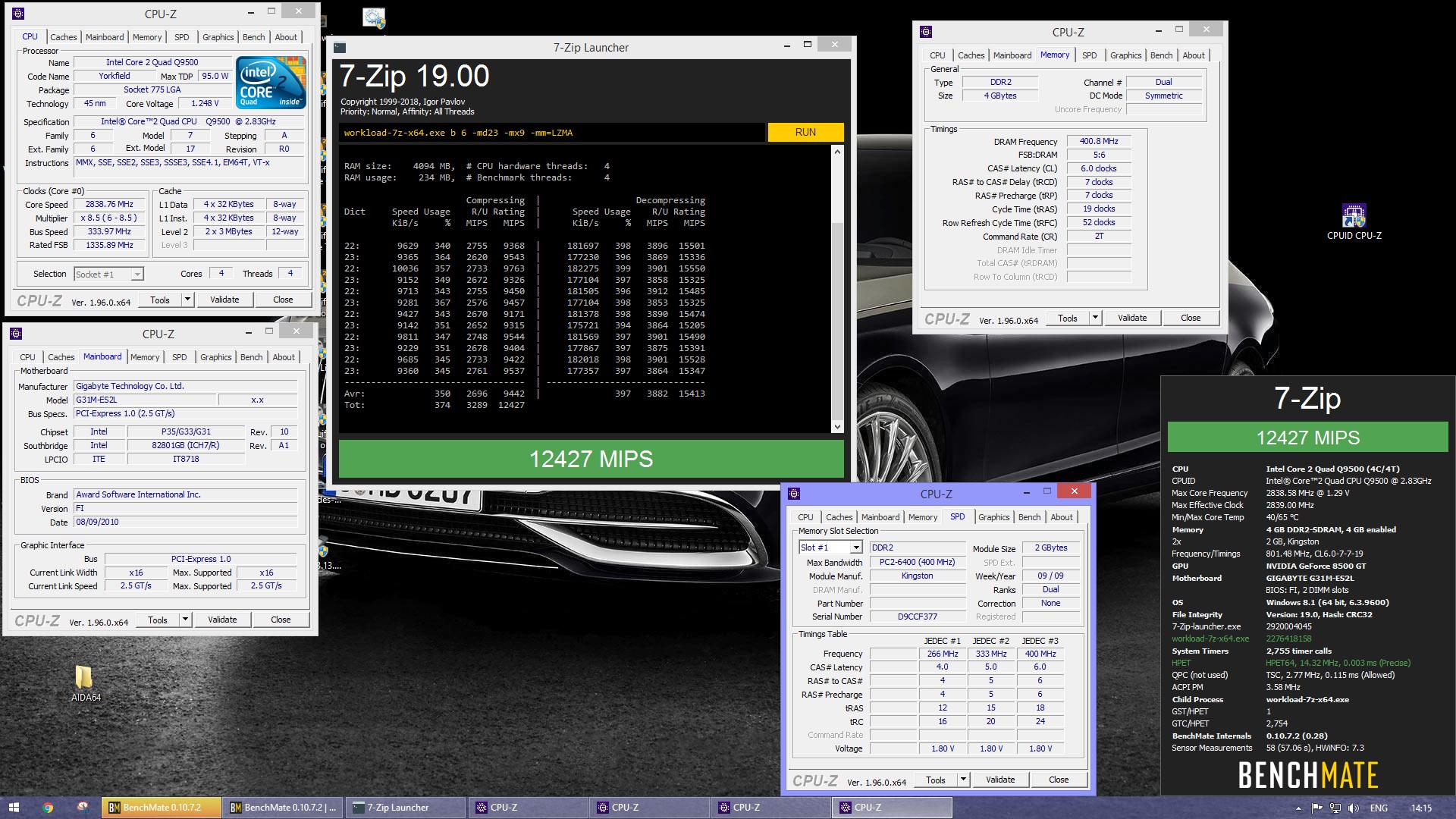Click the CPU-Z title icon in the Memory window
Image resolution: width=1456 pixels, height=819 pixels.
[x=925, y=32]
